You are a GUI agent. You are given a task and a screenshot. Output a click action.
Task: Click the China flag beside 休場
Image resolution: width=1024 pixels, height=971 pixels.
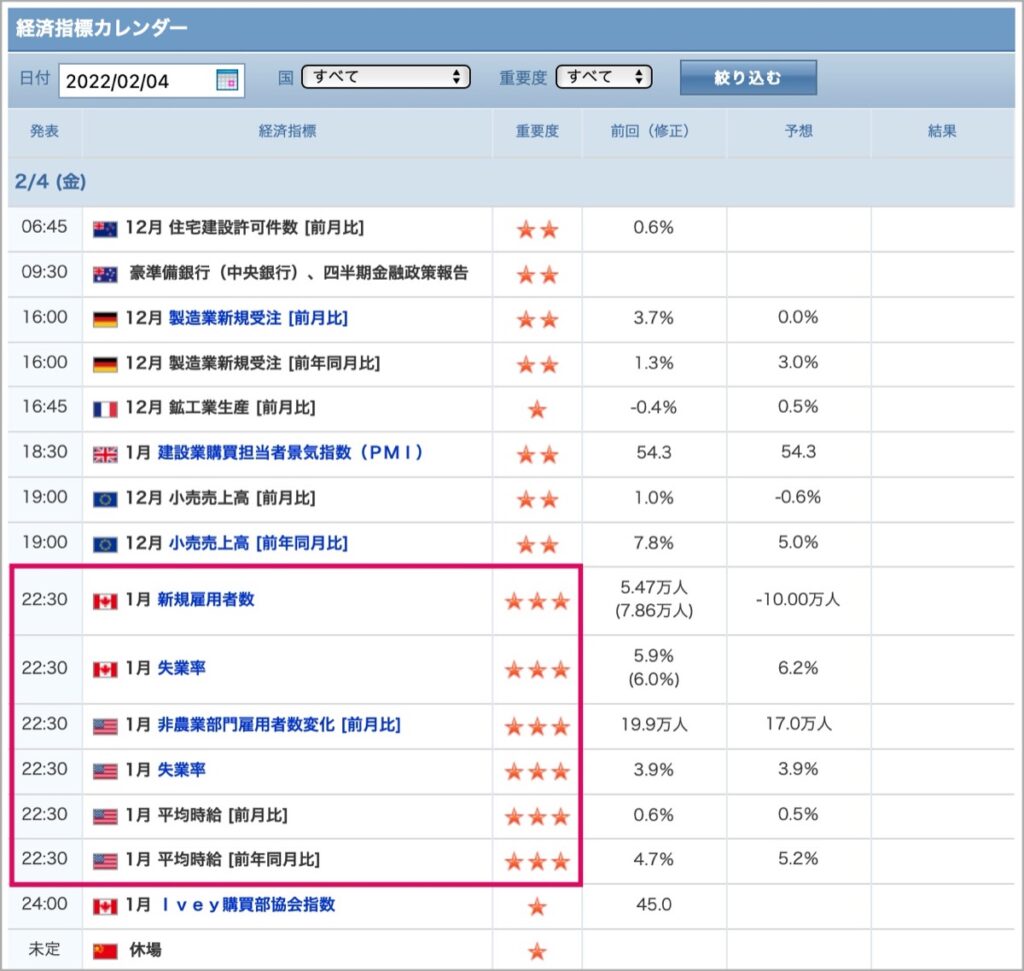105,951
